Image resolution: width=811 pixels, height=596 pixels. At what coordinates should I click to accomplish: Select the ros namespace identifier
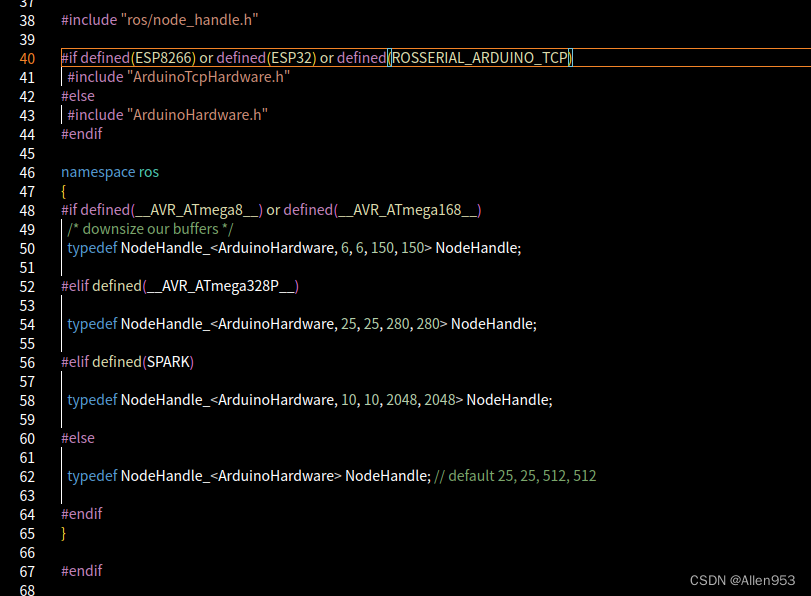[149, 171]
